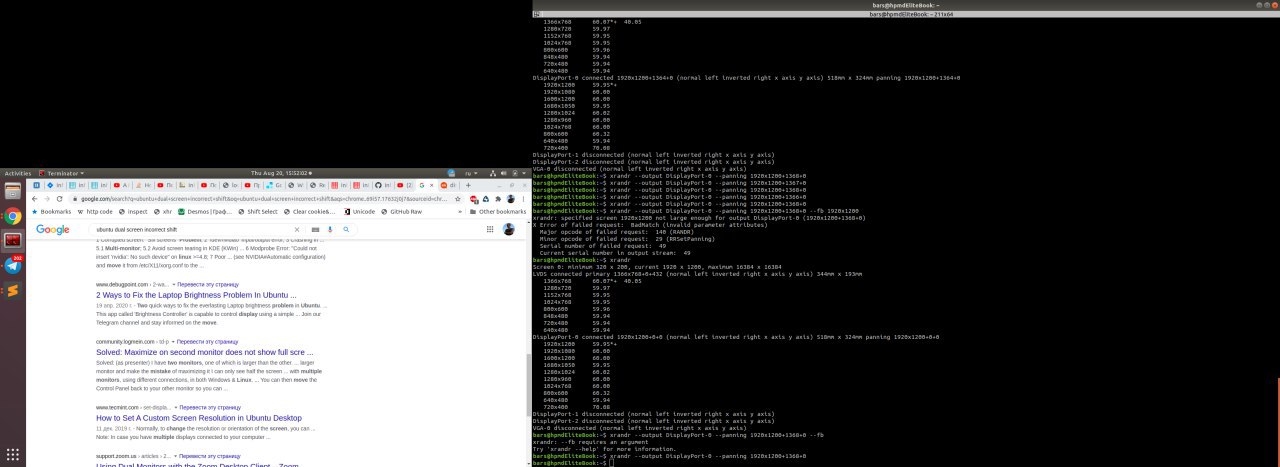1280x467 pixels.
Task: Open the Google apps grid
Action: 490,229
